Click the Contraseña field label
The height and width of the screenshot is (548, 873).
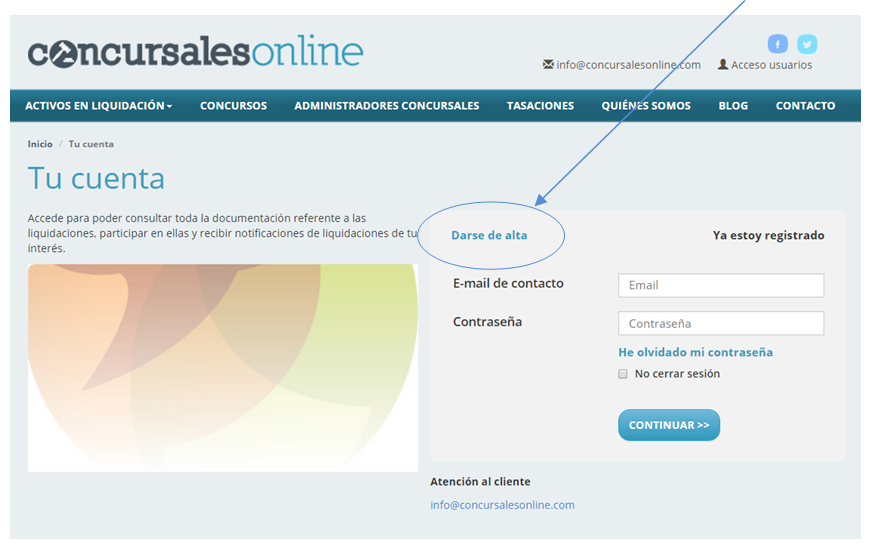coord(487,321)
